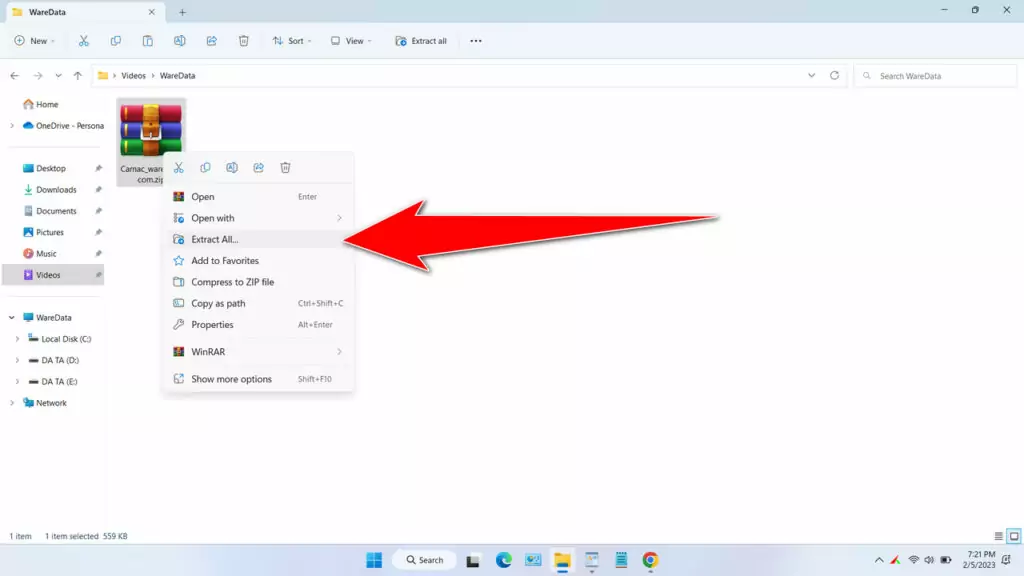The image size is (1024, 576).
Task: Switch to details list view icon
Action: point(999,536)
